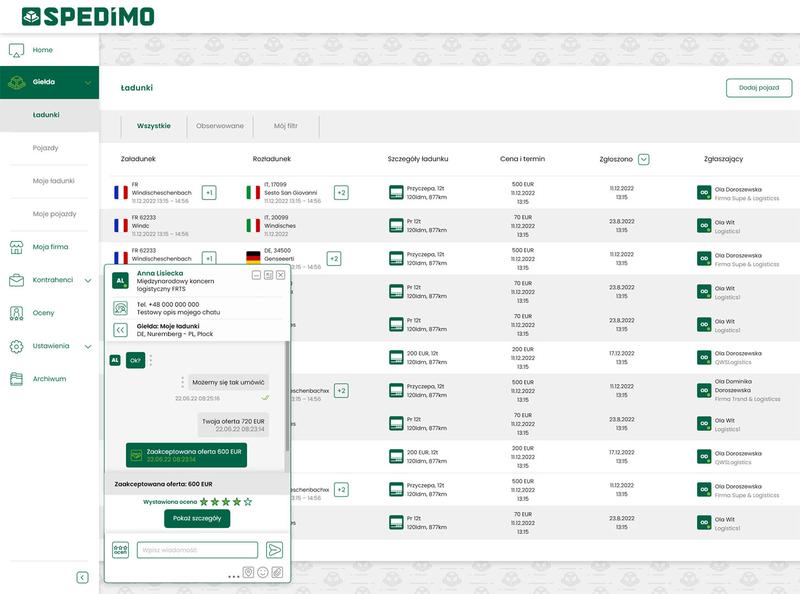
Task: Click the fifth empty rating star
Action: [x=248, y=502]
